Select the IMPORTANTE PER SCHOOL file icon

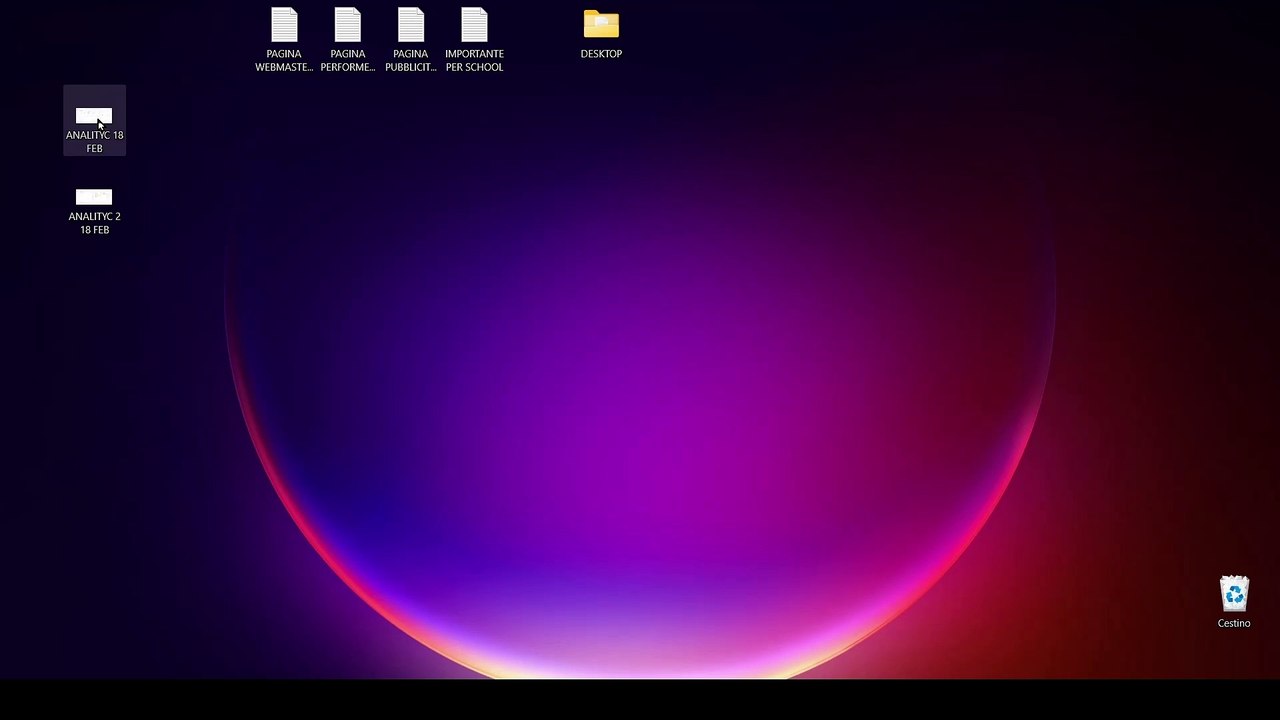(x=474, y=26)
